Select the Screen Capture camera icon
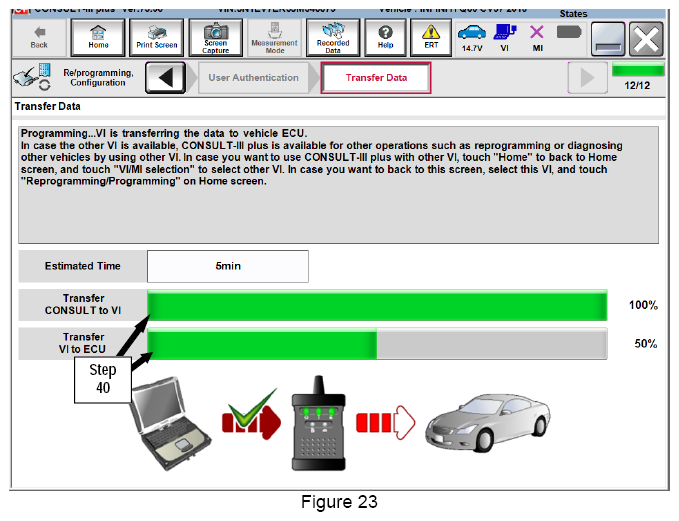 pos(215,38)
